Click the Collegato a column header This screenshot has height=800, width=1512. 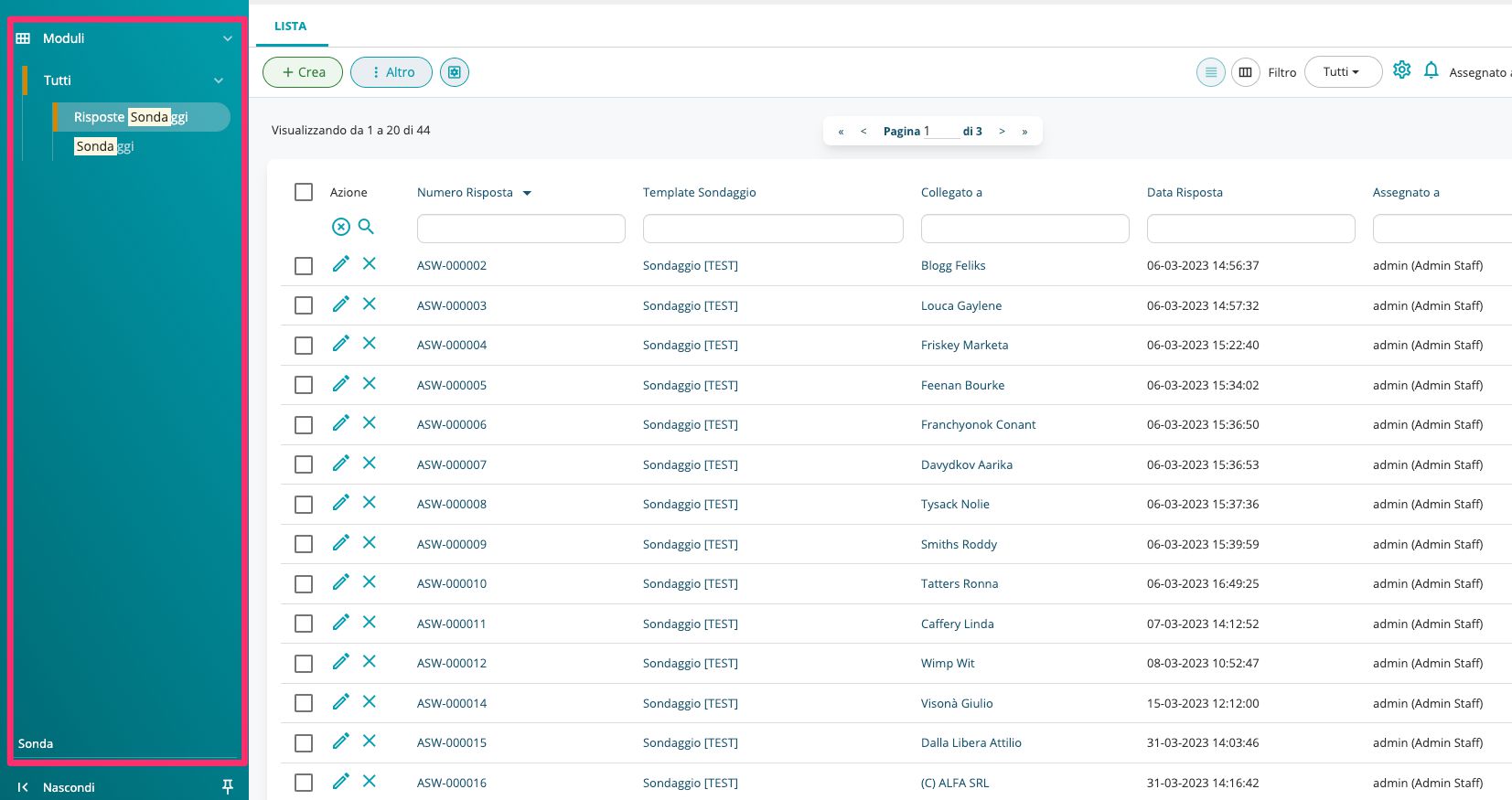(x=951, y=192)
